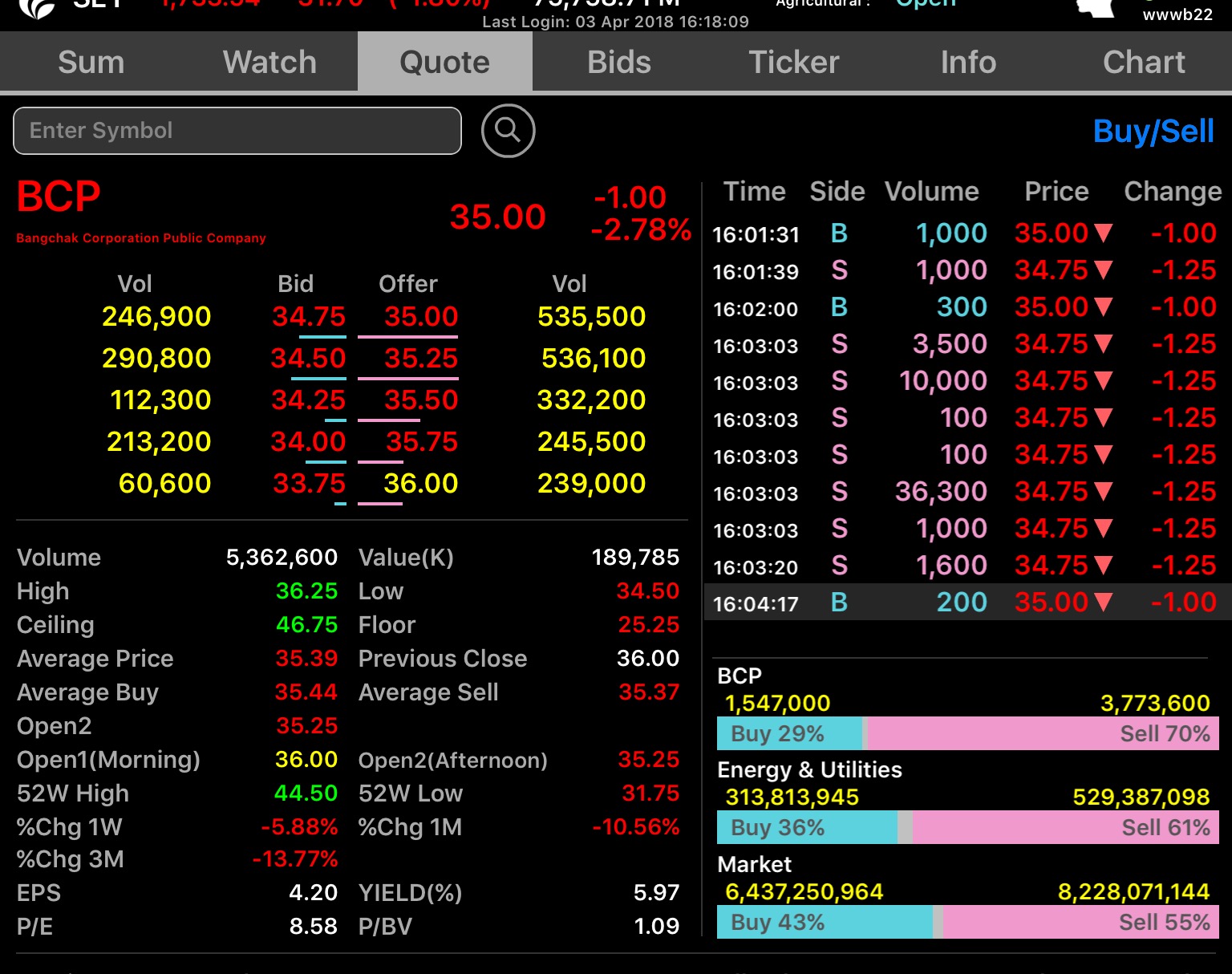The width and height of the screenshot is (1232, 974).
Task: Tap offer price 35.75
Action: (422, 442)
